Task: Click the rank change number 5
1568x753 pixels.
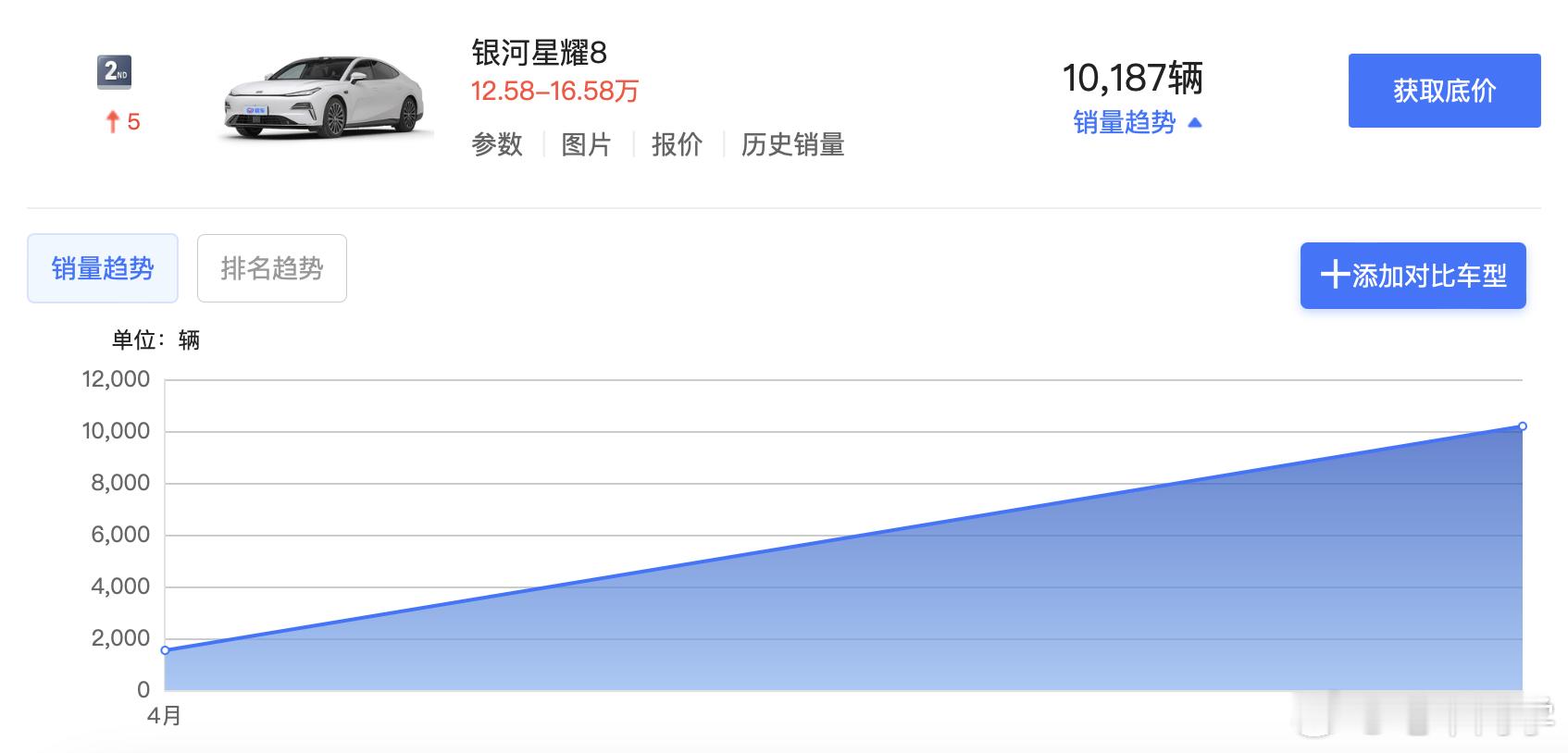Action: (133, 122)
